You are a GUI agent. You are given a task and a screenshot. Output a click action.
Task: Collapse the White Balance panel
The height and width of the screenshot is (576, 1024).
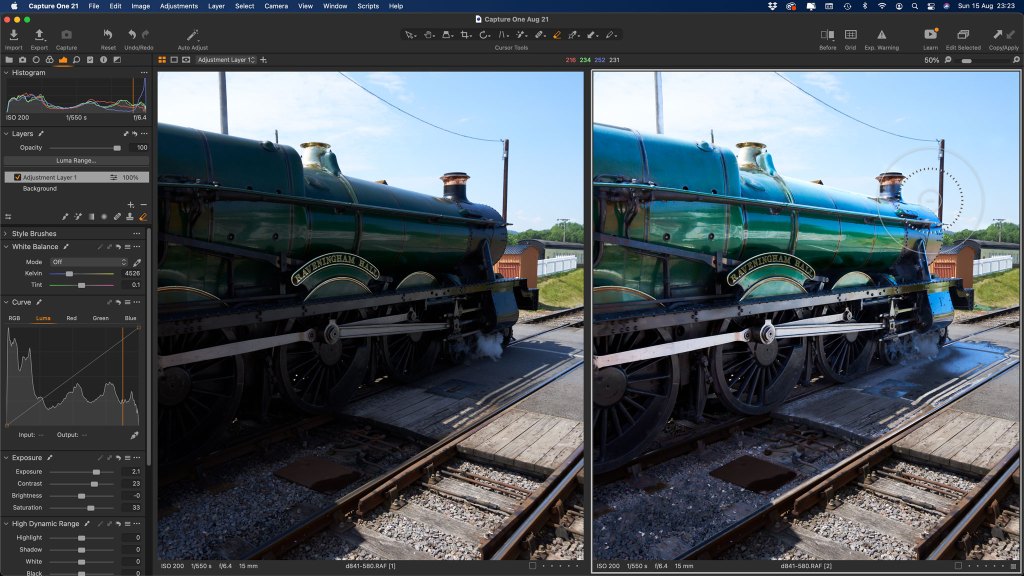pyautogui.click(x=6, y=247)
